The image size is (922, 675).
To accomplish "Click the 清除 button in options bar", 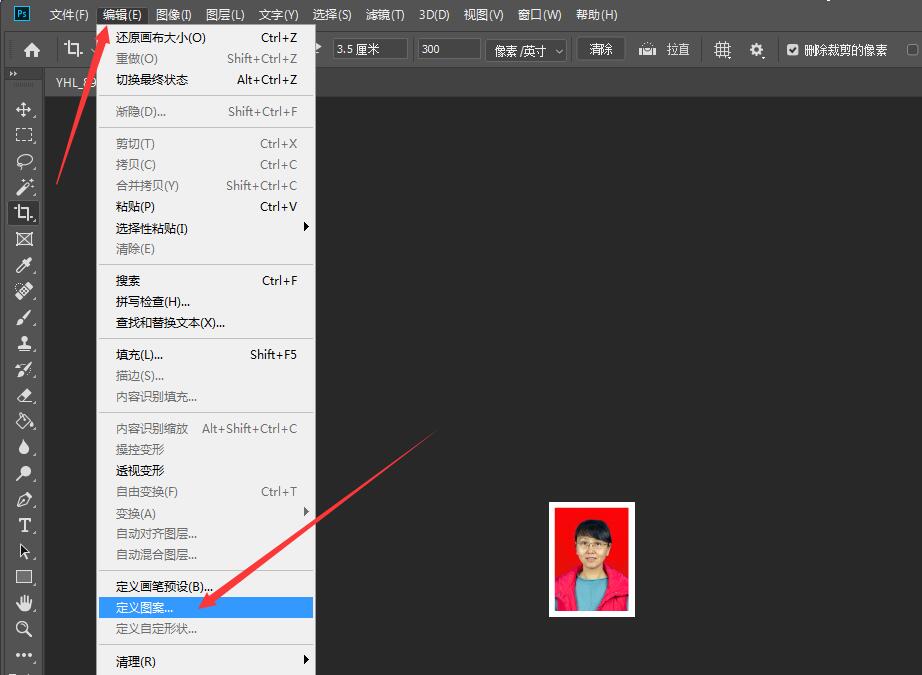I will 601,49.
